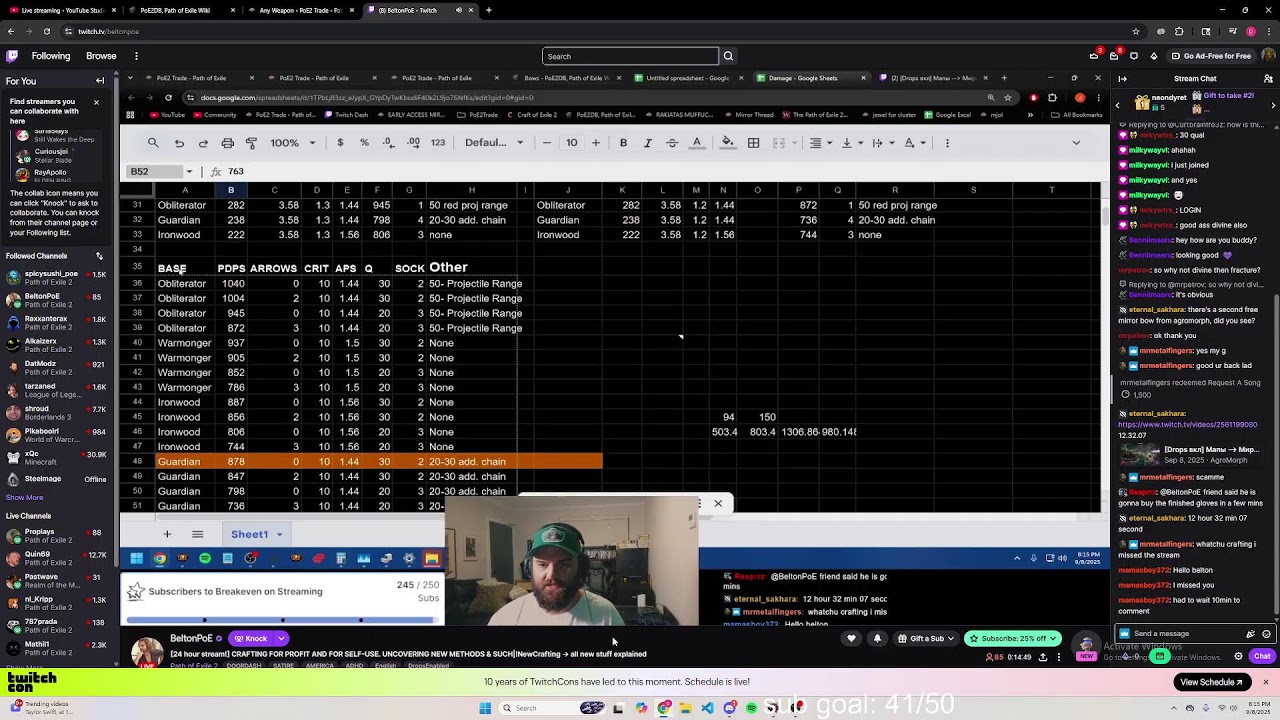Apply percent format icon
The height and width of the screenshot is (720, 1280).
[364, 143]
